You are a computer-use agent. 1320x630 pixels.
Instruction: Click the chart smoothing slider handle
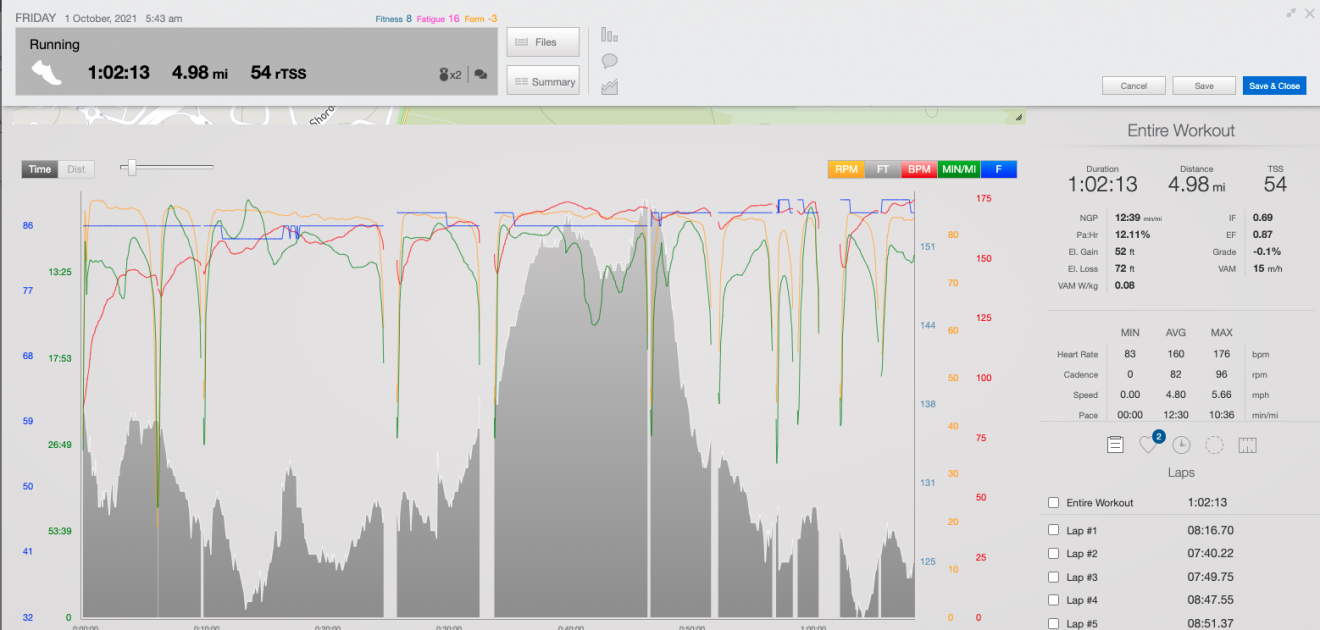(131, 168)
